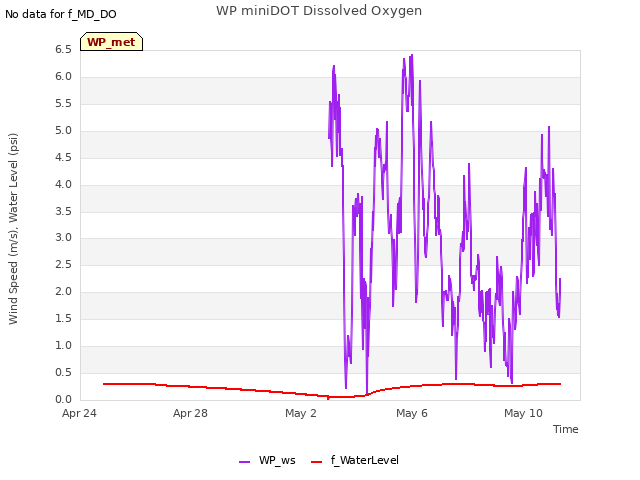Viewport: 640px width, 480px height.
Task: Click the May 6 x-axis label
Action: coord(412,413)
